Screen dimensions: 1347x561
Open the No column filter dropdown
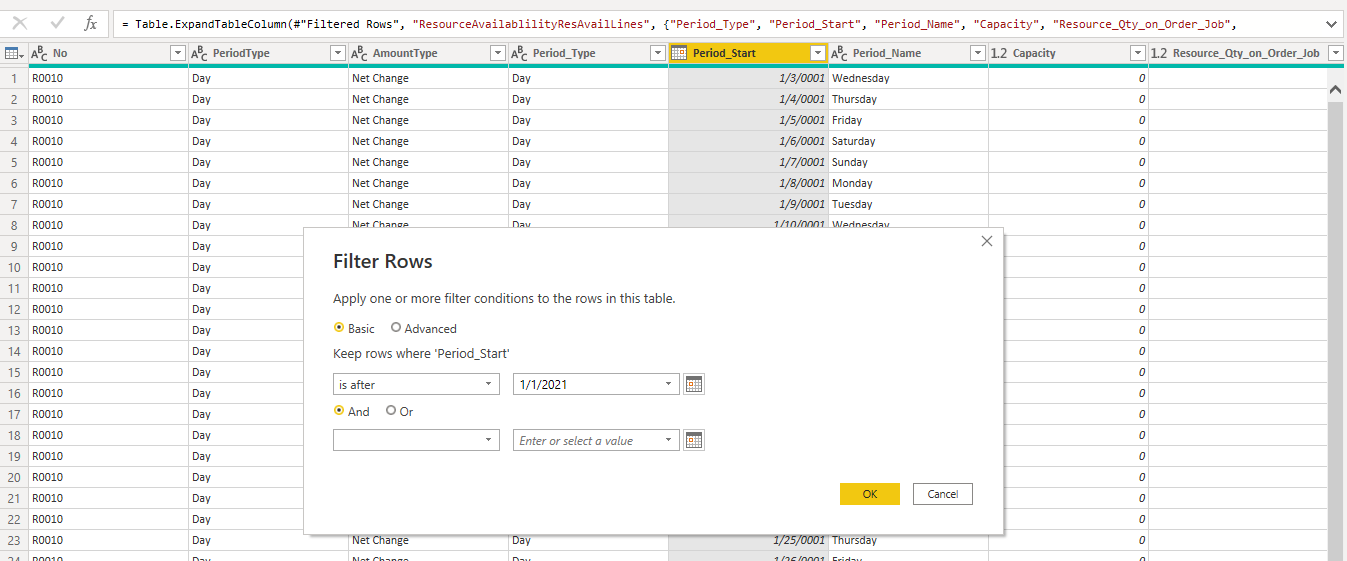[x=178, y=53]
